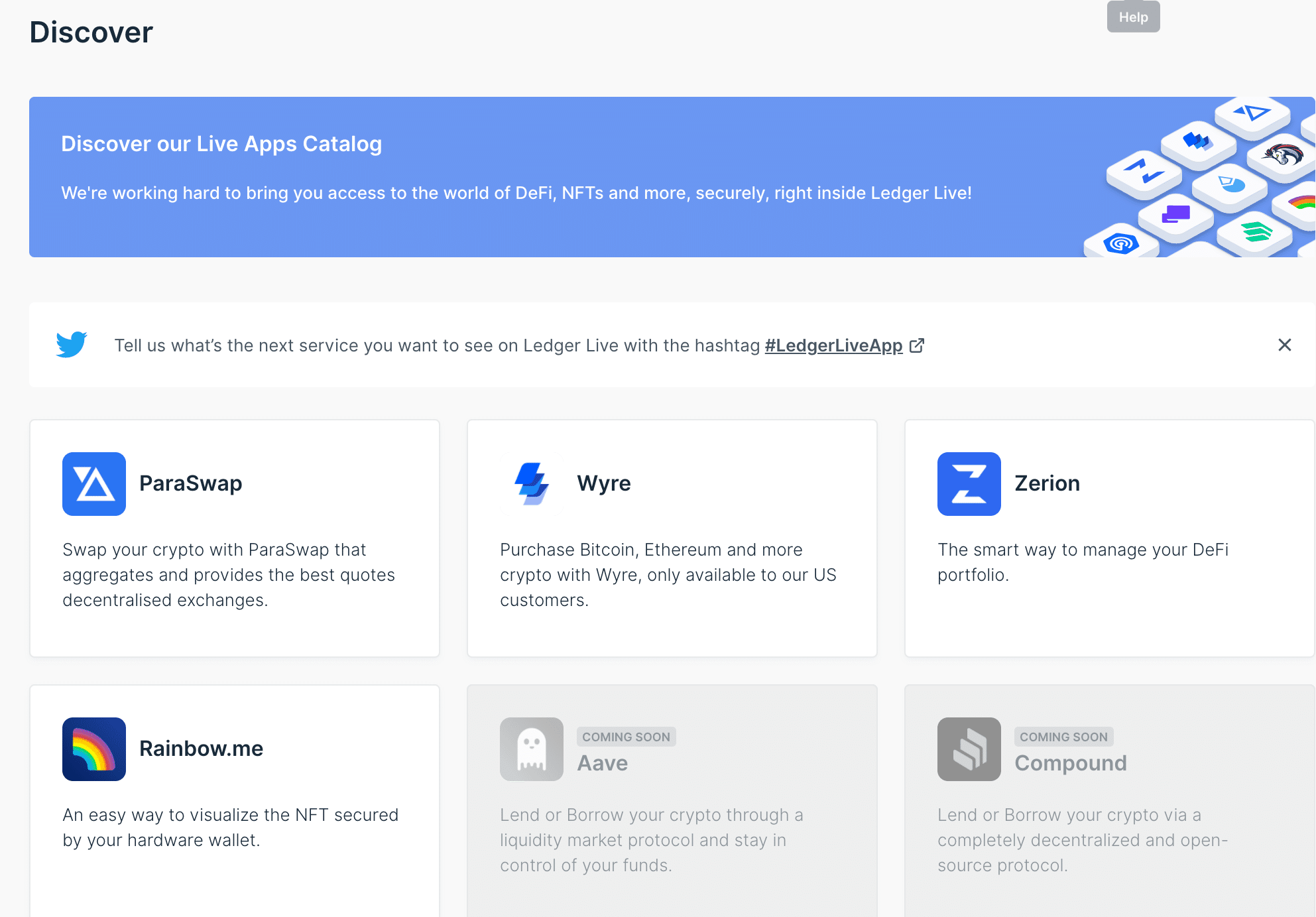
Task: Dismiss the Twitter hashtag notice
Action: tap(1284, 345)
